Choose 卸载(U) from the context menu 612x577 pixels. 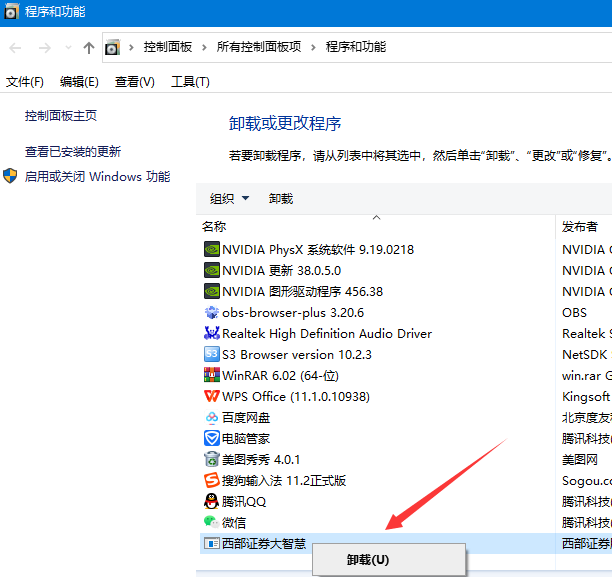368,560
